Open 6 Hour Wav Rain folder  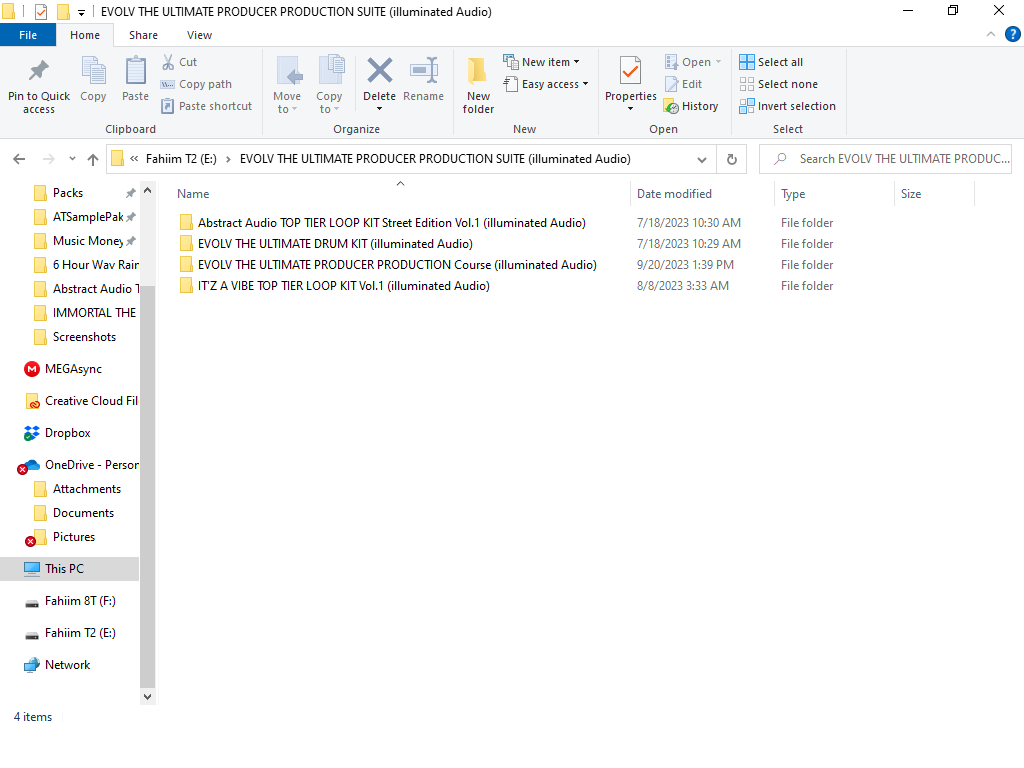(95, 264)
